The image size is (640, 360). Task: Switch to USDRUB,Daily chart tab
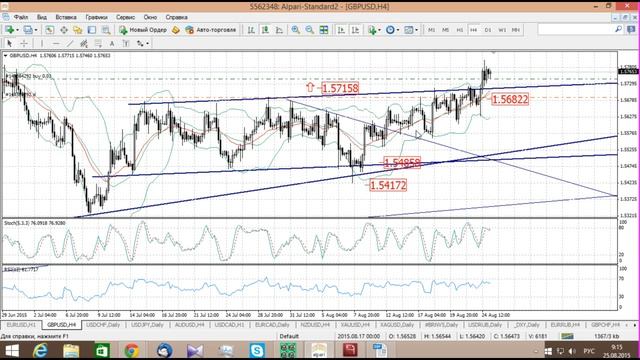point(484,325)
